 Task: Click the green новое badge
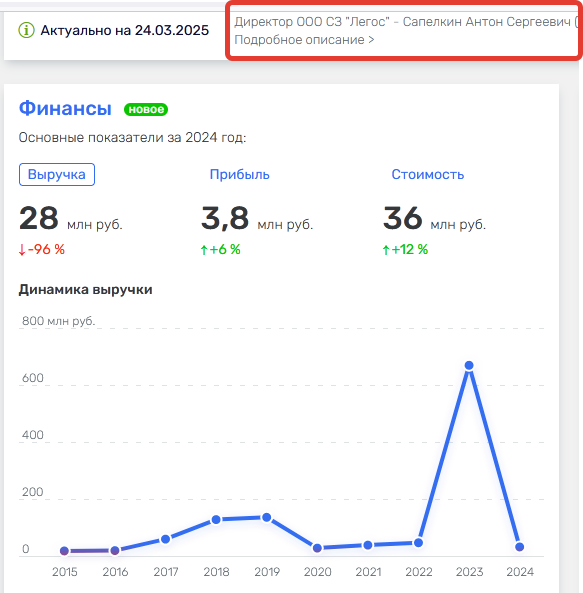point(146,109)
